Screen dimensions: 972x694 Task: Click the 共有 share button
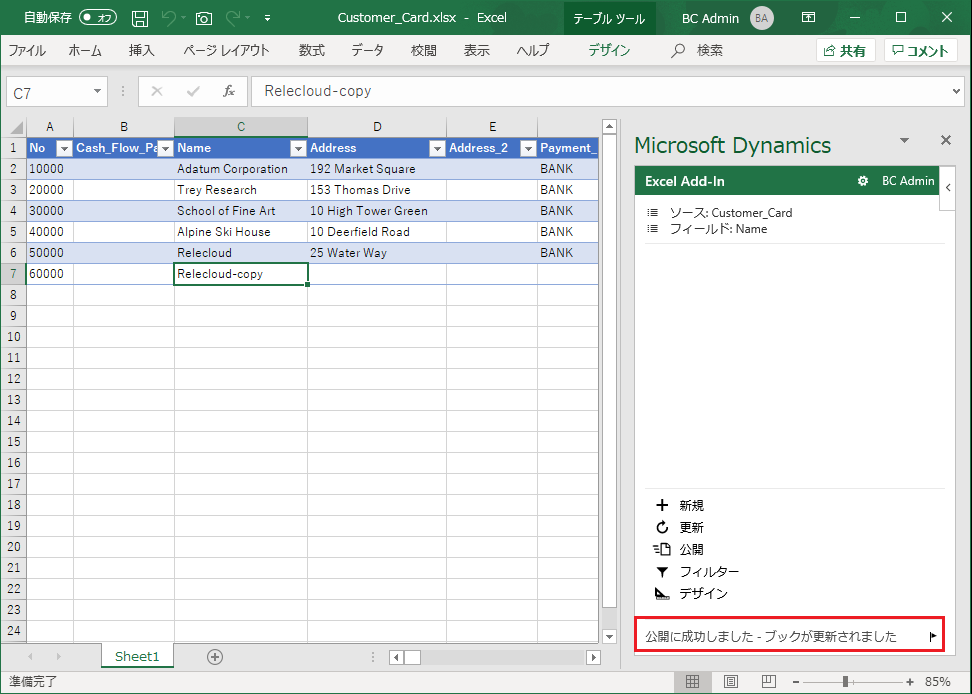pos(845,51)
